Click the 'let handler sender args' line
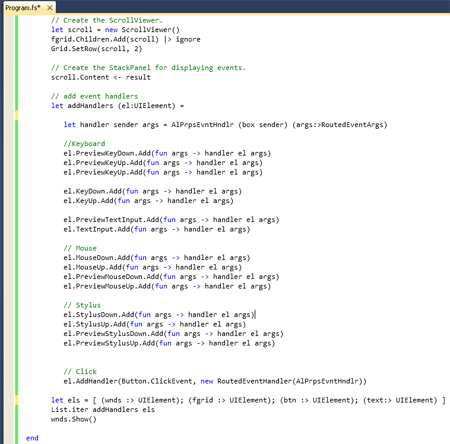 (x=226, y=125)
